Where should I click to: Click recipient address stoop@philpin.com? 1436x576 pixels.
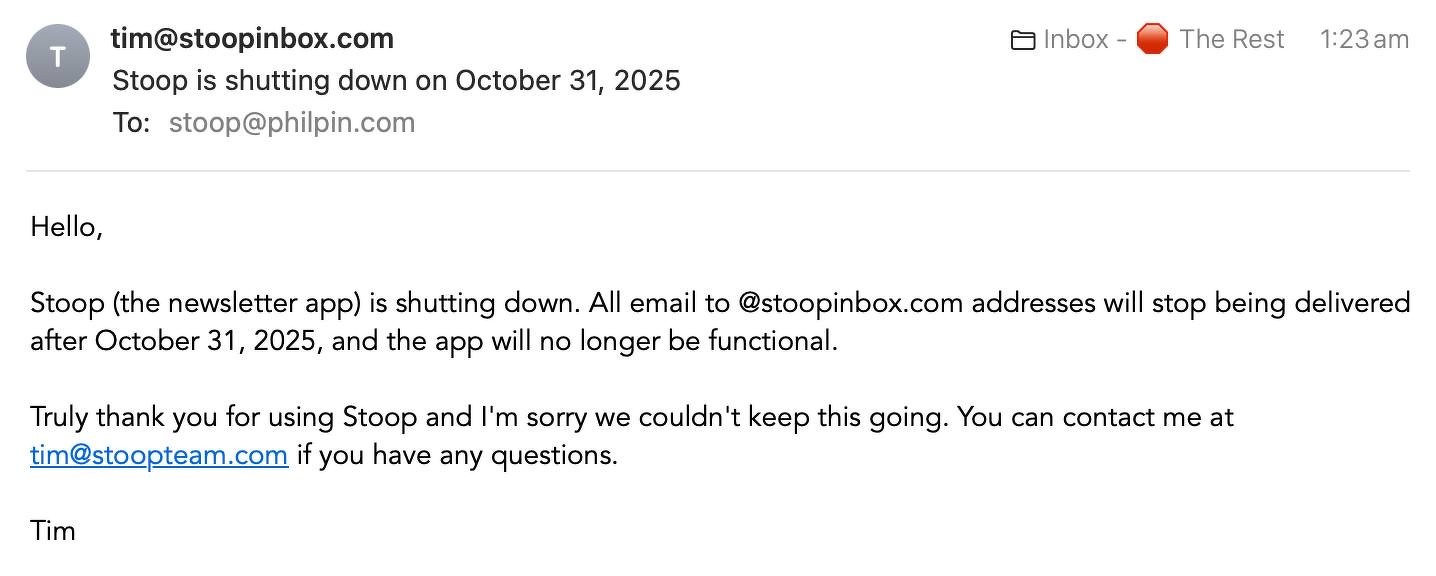pos(291,123)
